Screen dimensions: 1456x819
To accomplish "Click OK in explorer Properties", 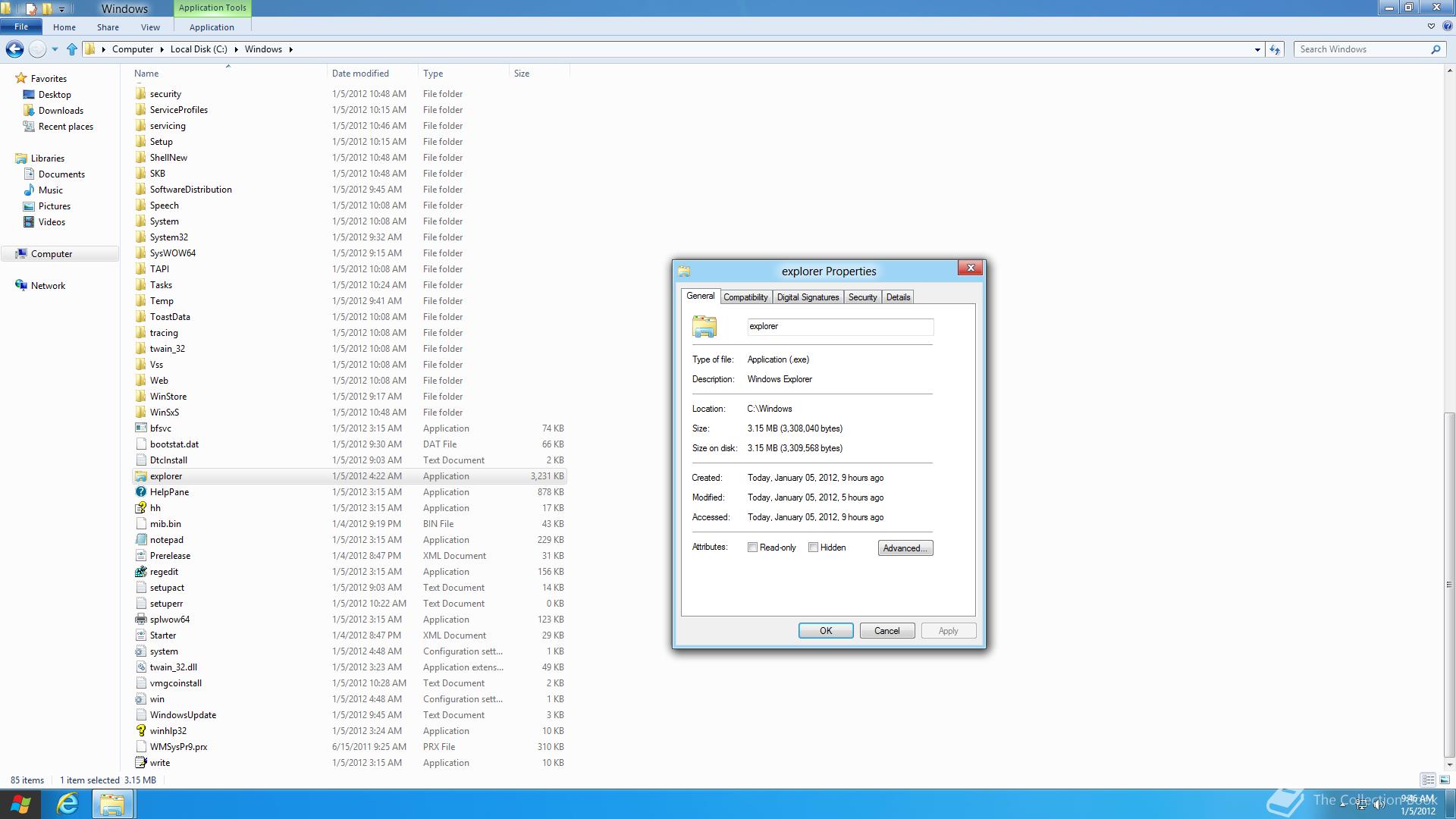I will pyautogui.click(x=826, y=631).
